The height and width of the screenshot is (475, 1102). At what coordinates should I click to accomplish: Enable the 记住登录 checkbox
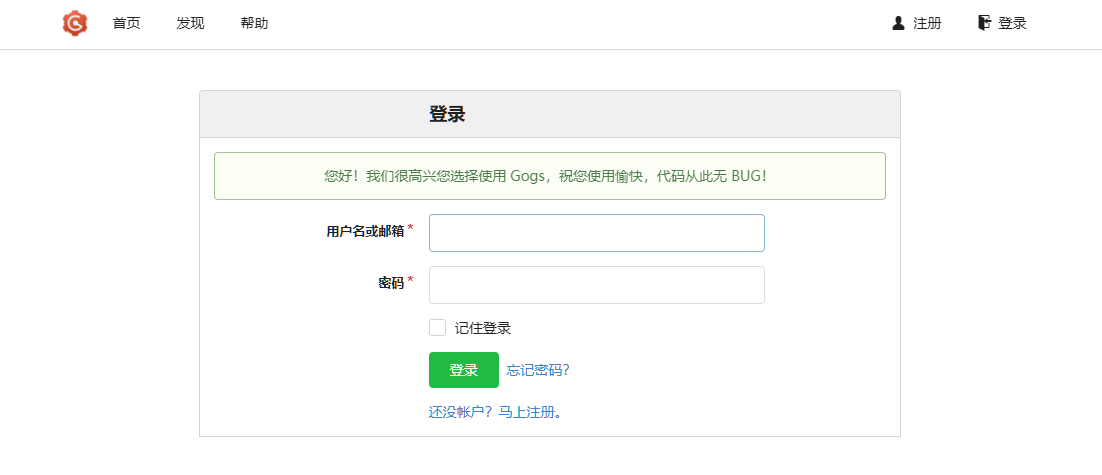437,327
